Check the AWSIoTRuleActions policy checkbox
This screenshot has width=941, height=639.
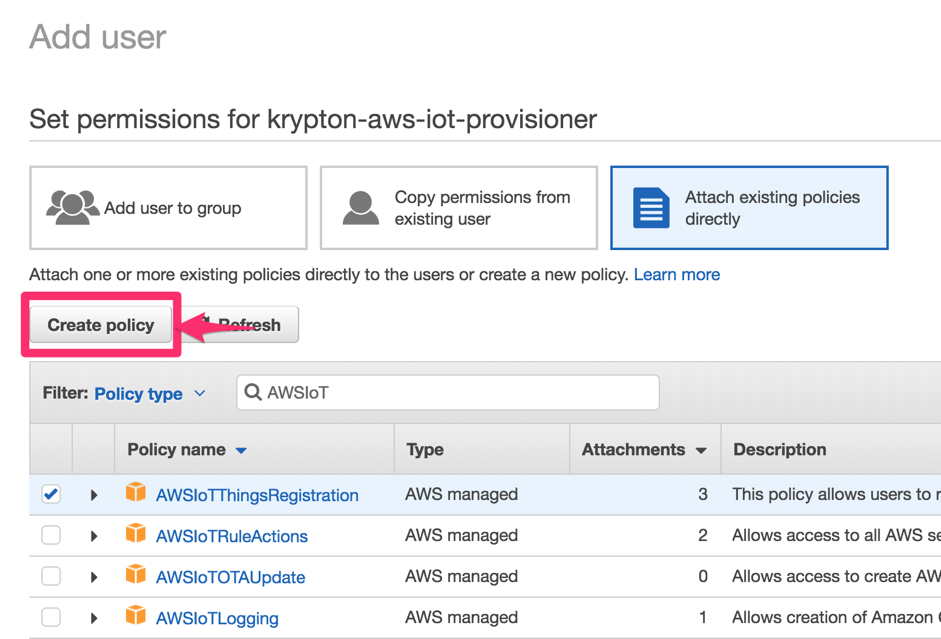pos(51,536)
